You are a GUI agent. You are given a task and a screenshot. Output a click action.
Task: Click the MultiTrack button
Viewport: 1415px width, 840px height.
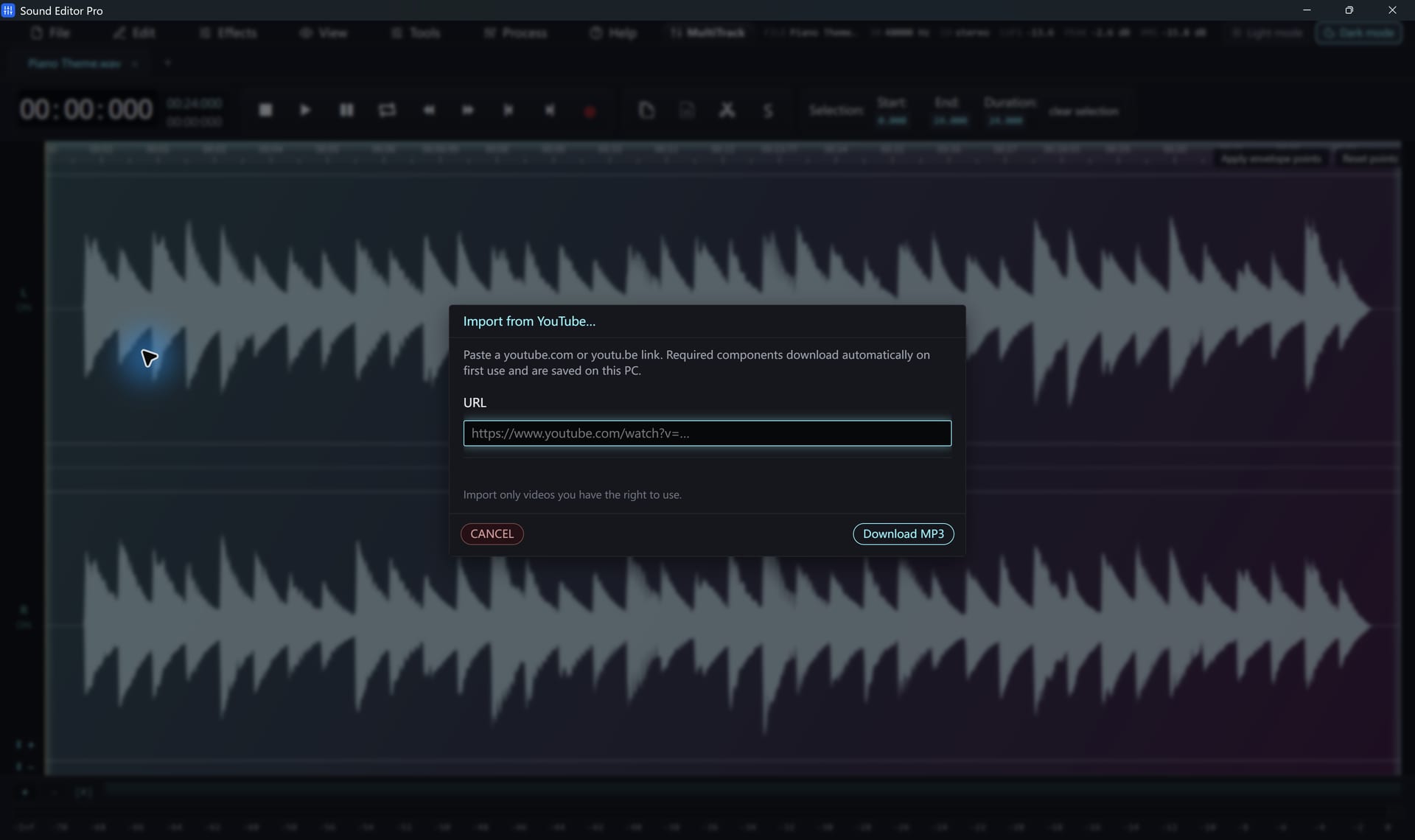tap(707, 33)
